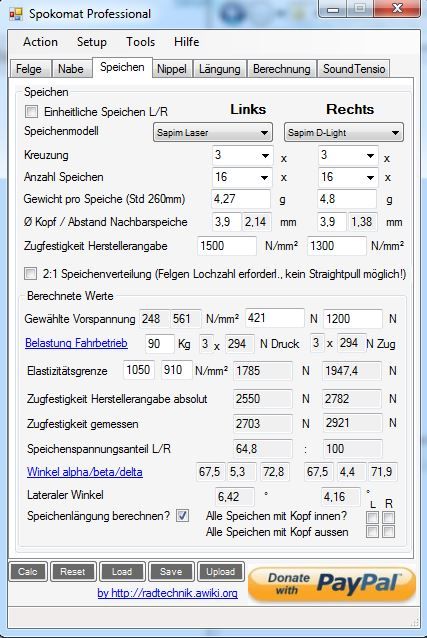Click the Calc button
Screen dimensions: 427x638
point(28,572)
